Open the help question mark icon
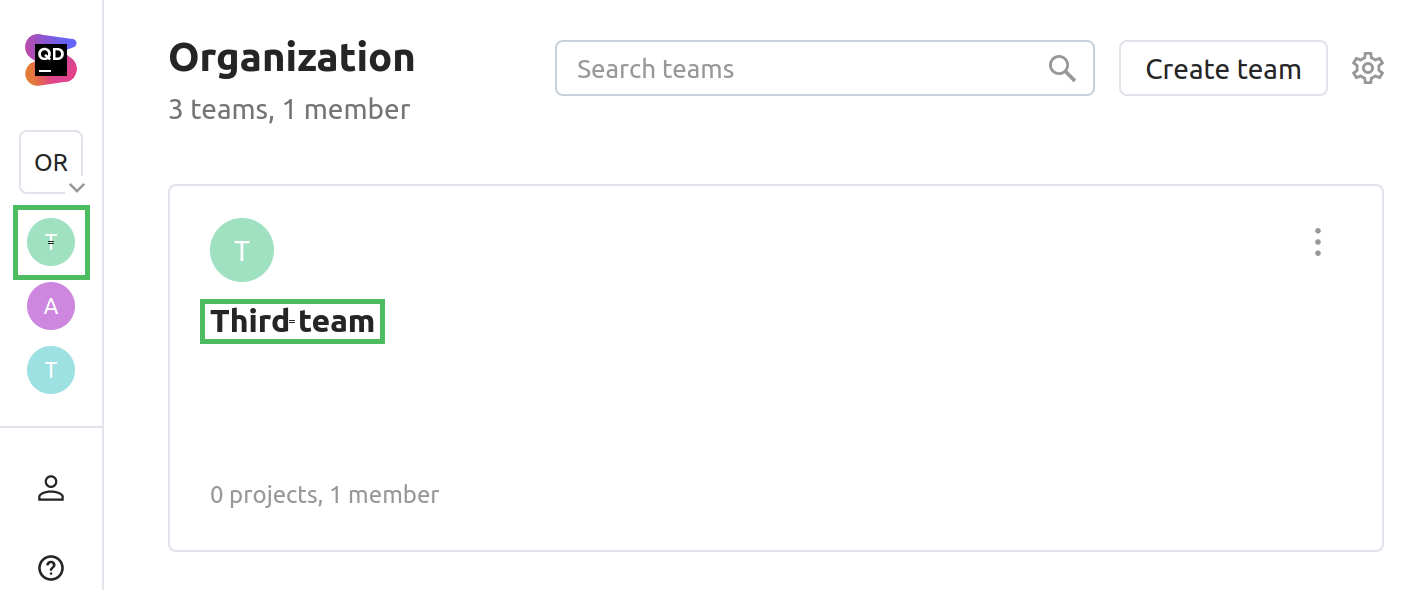The height and width of the screenshot is (592, 1413). [51, 568]
